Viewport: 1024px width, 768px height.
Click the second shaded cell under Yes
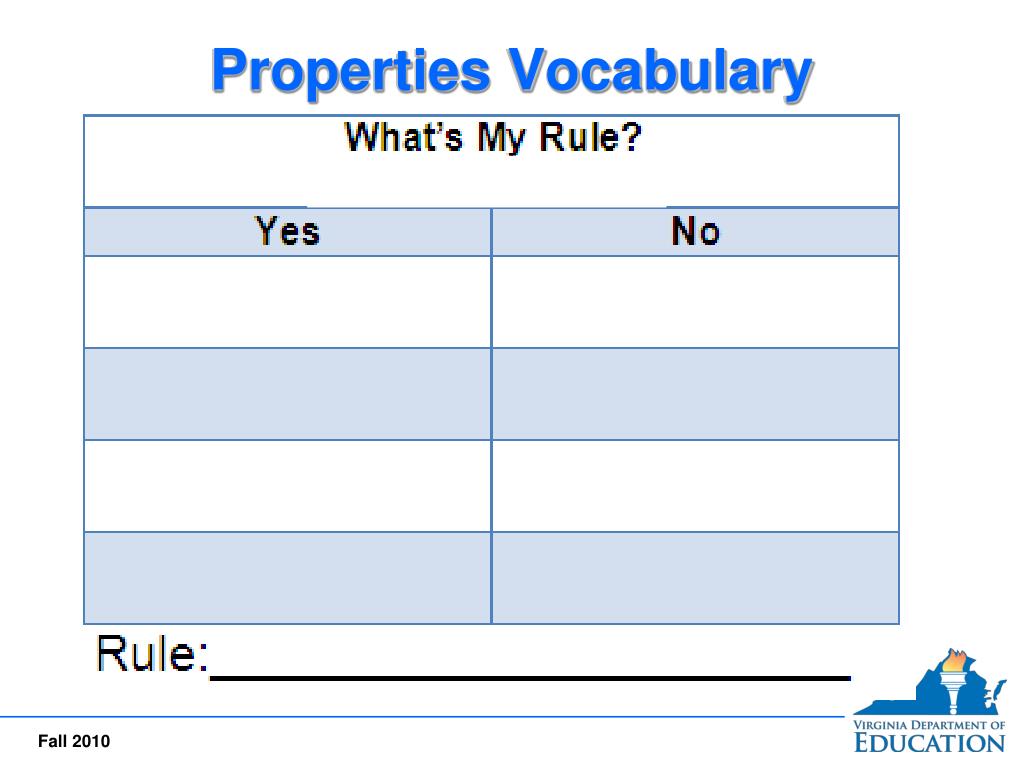coord(287,394)
